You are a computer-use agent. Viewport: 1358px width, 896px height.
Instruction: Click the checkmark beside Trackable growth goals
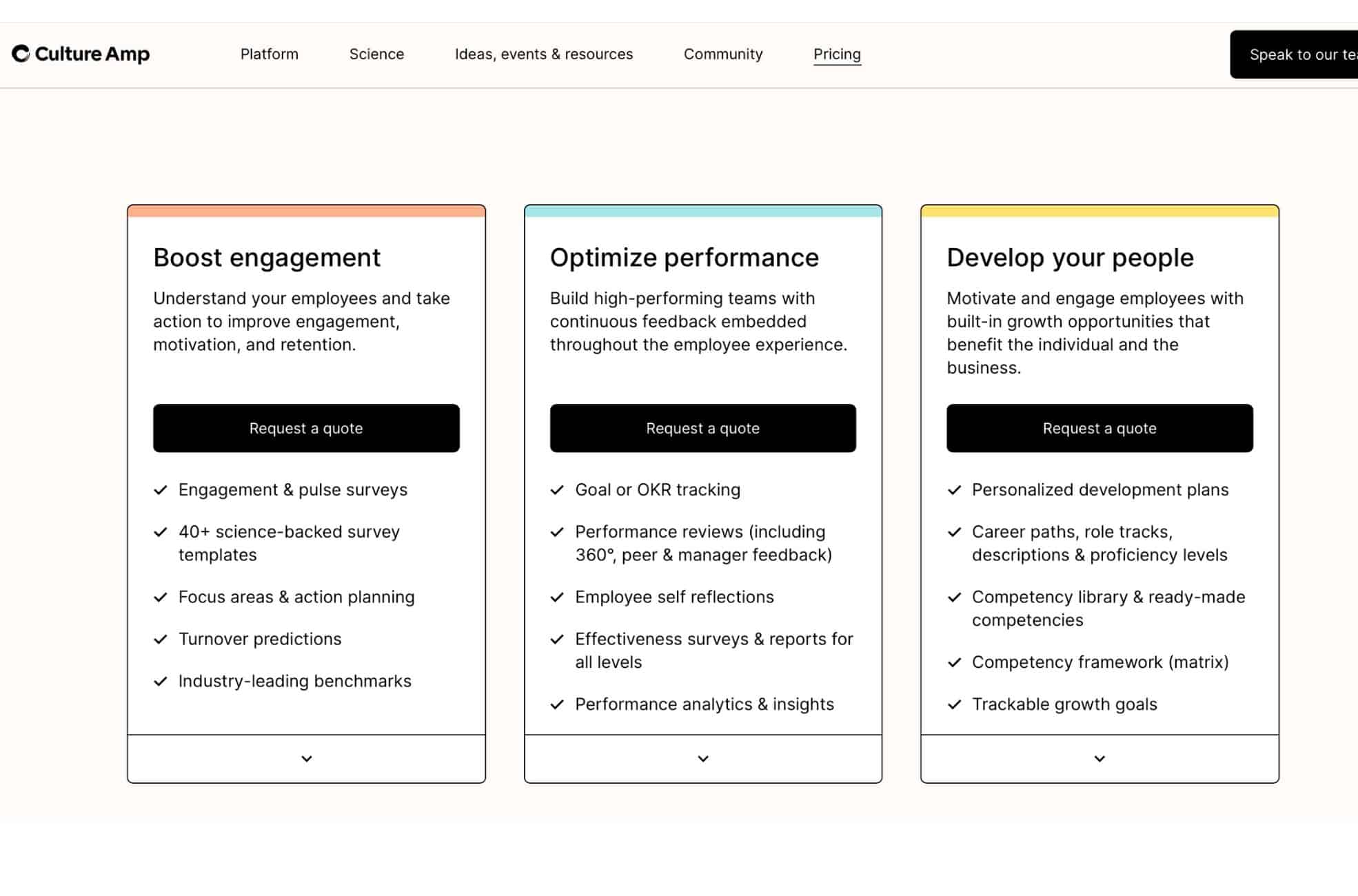(x=955, y=704)
